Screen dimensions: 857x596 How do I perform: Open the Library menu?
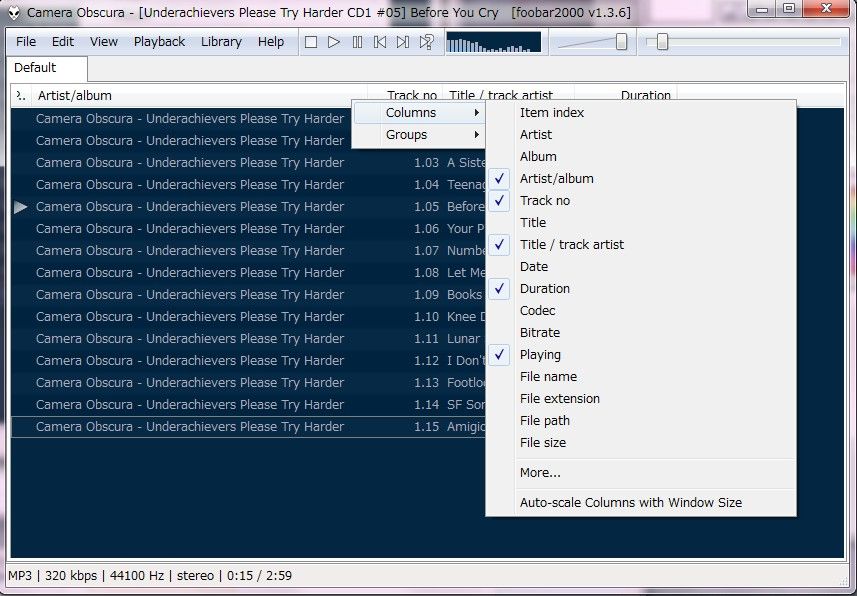pyautogui.click(x=221, y=42)
